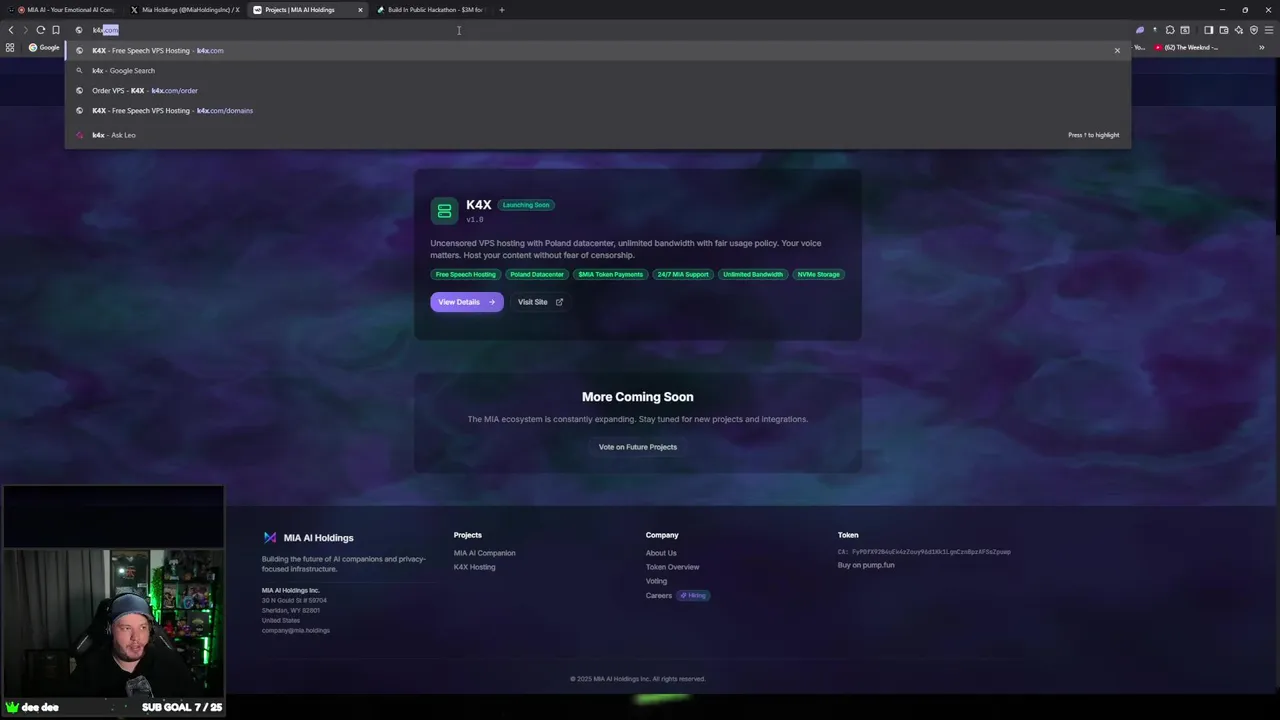Select the K4X Free Speech VPS Hosting k4x.com suggestion
This screenshot has width=1280, height=720.
(x=598, y=50)
